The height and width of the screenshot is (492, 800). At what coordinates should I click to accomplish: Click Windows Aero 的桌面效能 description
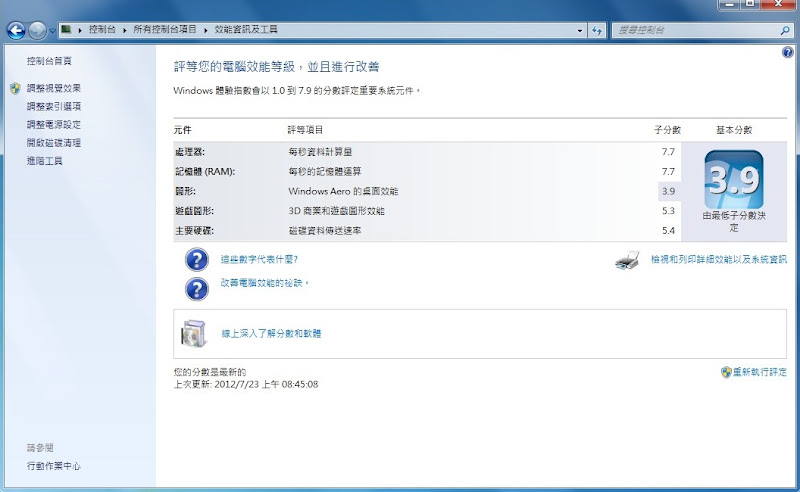(x=343, y=191)
